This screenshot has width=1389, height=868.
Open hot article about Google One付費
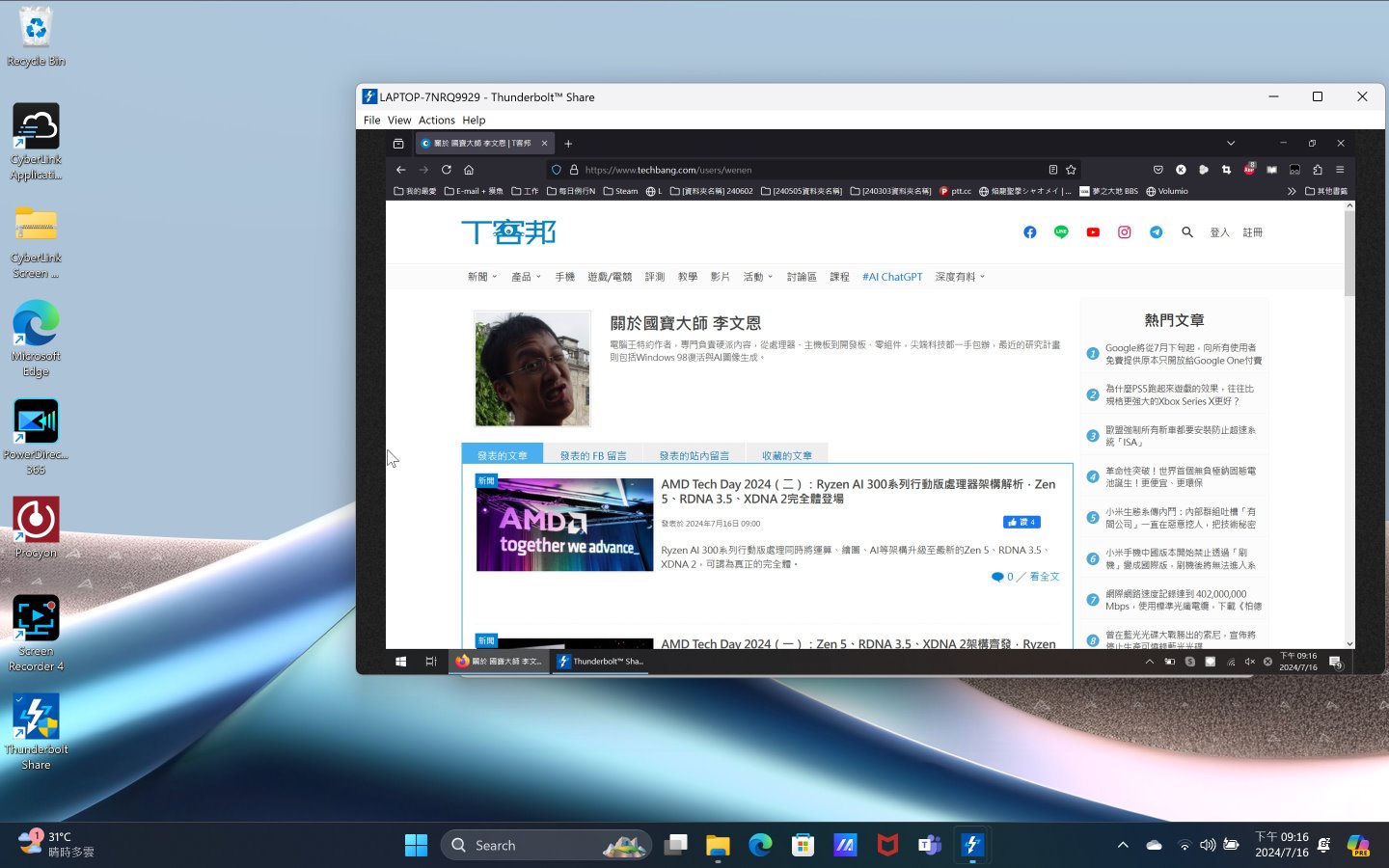coord(1183,354)
